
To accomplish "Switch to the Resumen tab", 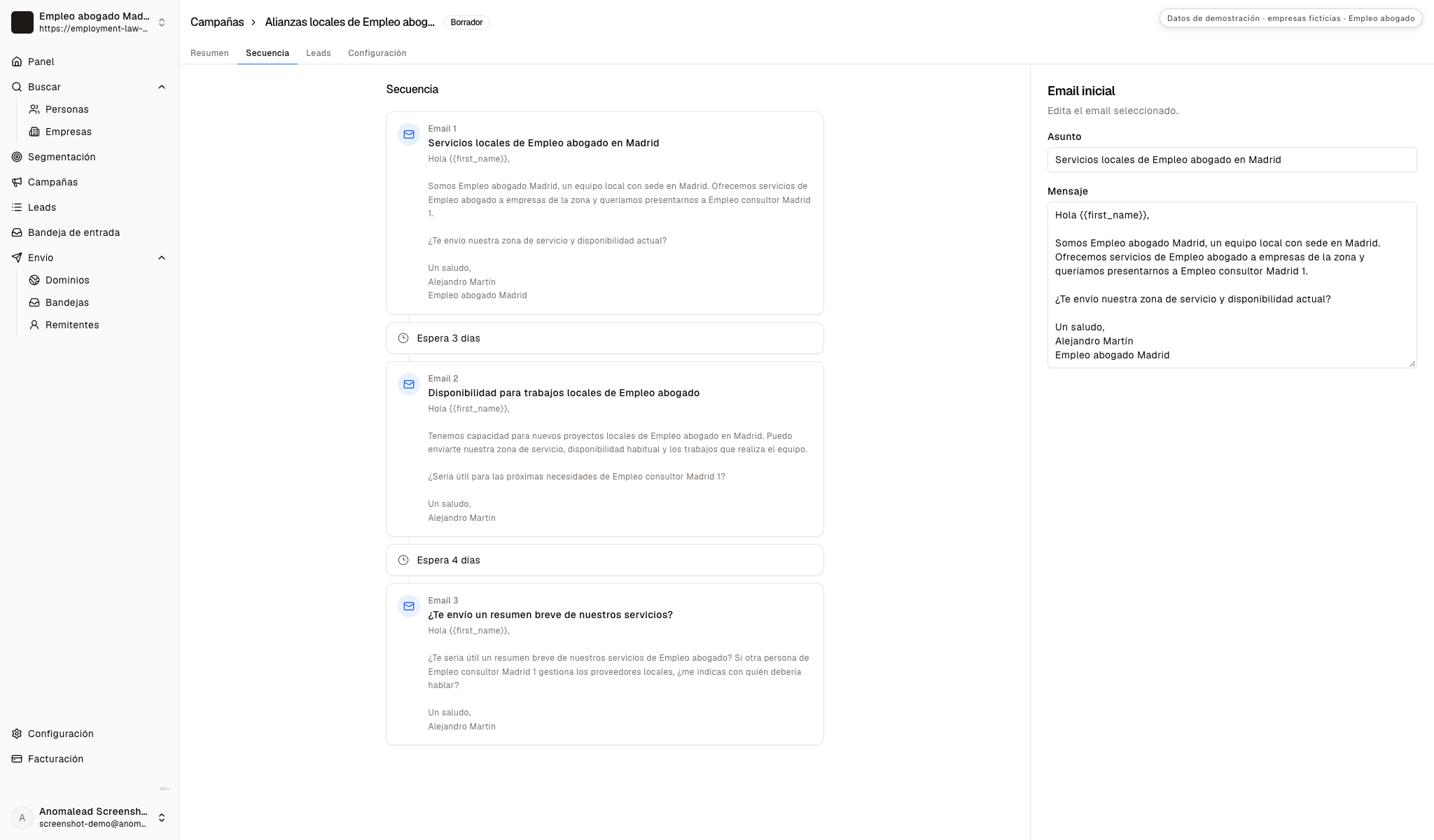I will [209, 53].
